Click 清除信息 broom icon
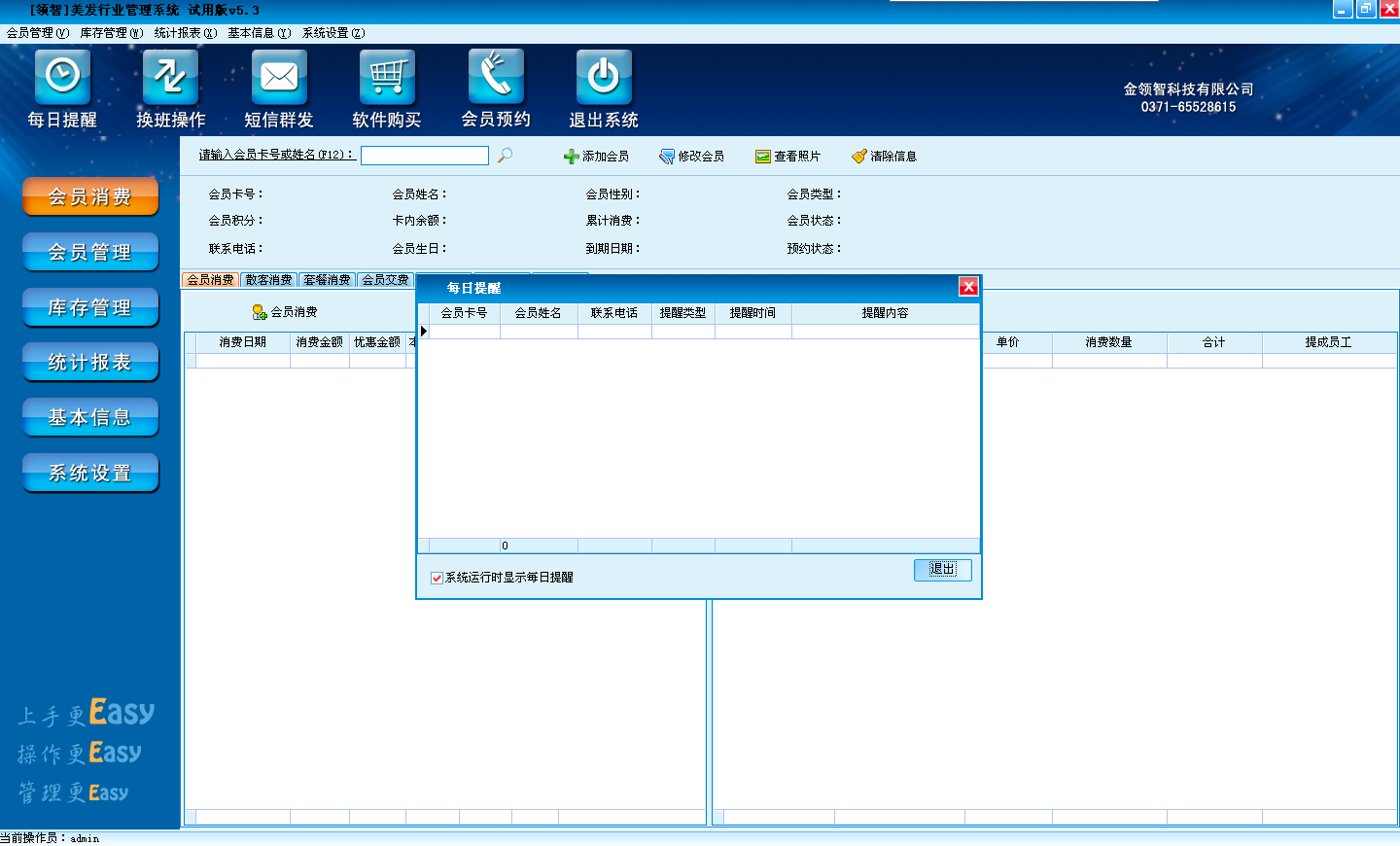This screenshot has width=1400, height=846. pos(859,157)
